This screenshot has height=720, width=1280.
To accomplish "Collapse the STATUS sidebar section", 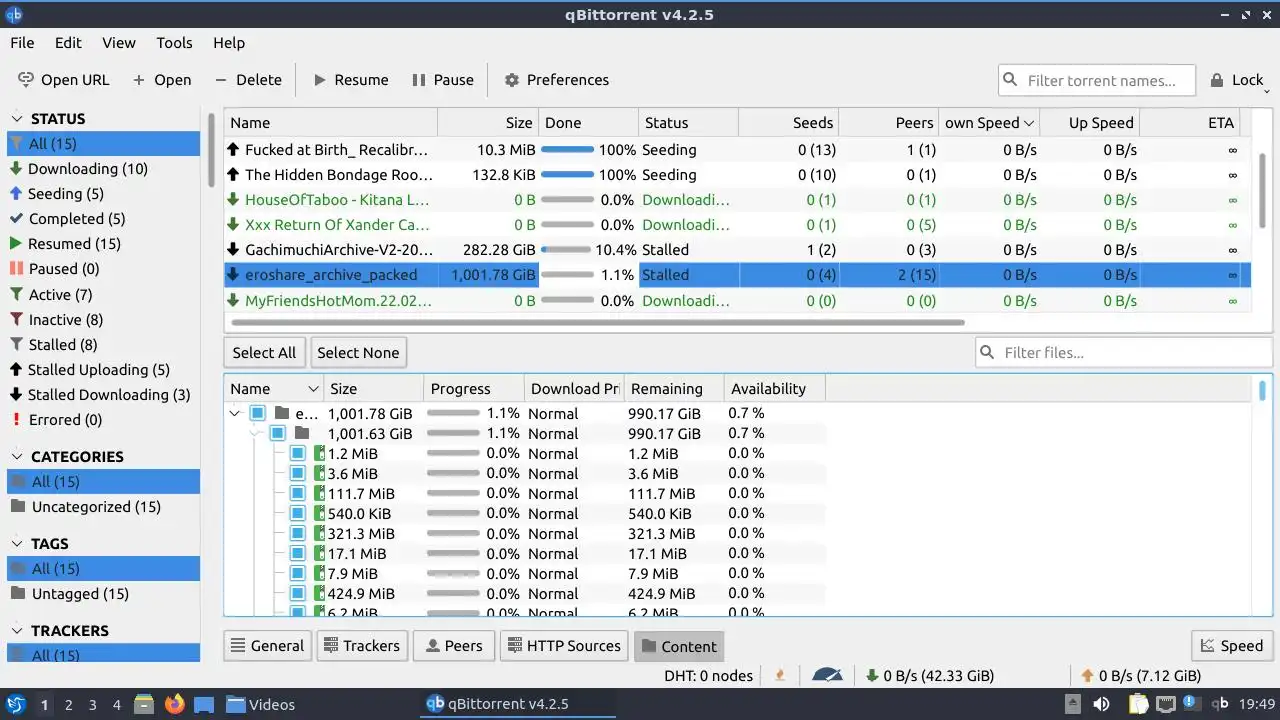I will coord(16,119).
